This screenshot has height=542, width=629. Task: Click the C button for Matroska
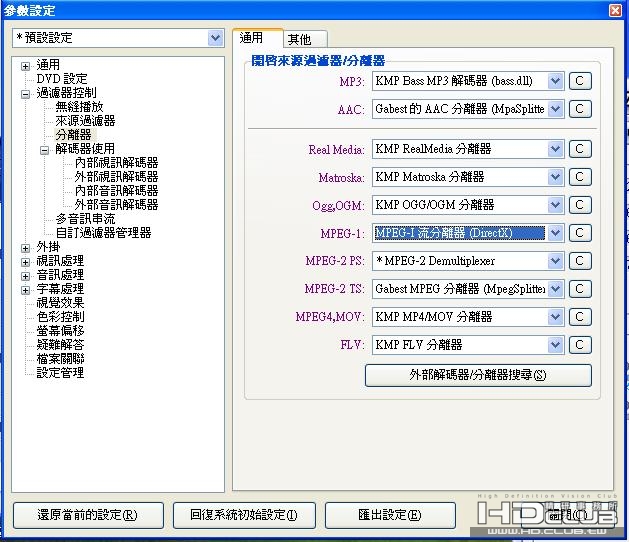[580, 177]
